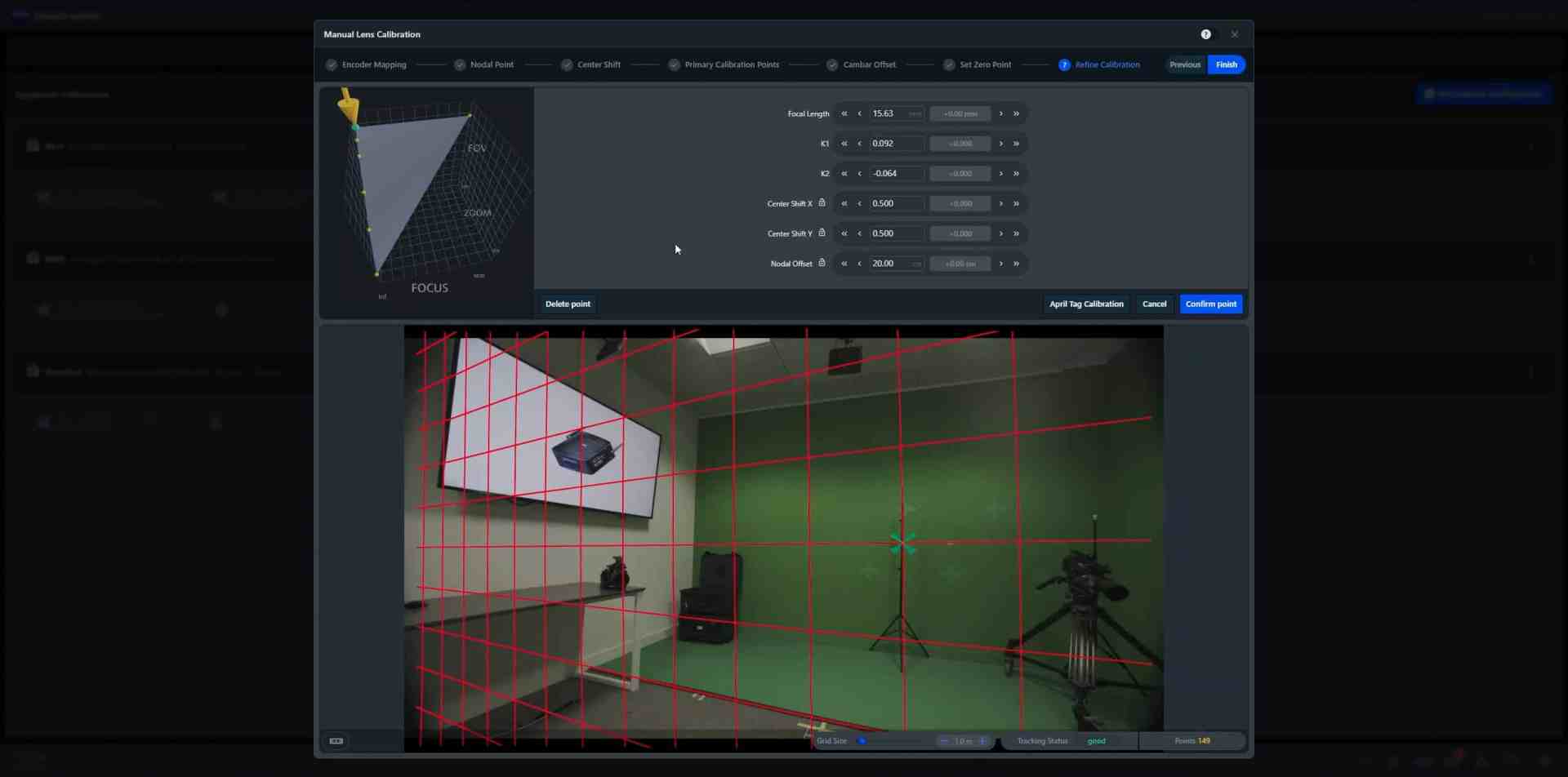1568x777 pixels.
Task: Toggle the lock beside Center Shift Y
Action: click(822, 233)
